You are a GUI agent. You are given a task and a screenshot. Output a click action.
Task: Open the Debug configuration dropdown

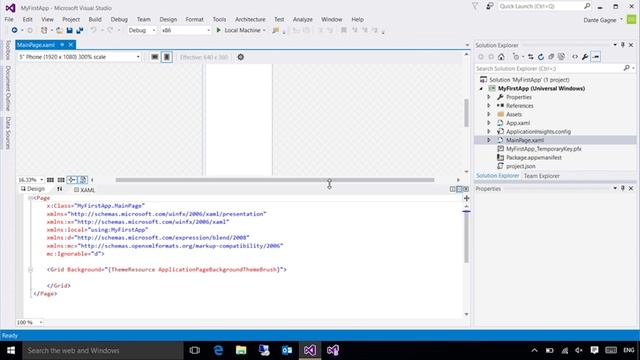click(x=153, y=31)
